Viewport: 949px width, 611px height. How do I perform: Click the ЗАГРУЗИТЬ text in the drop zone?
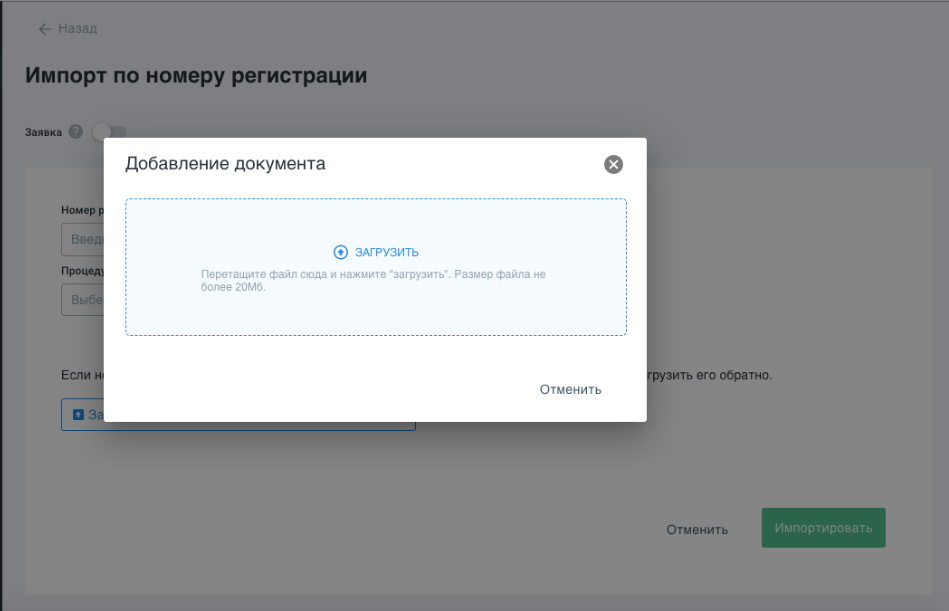(x=386, y=252)
